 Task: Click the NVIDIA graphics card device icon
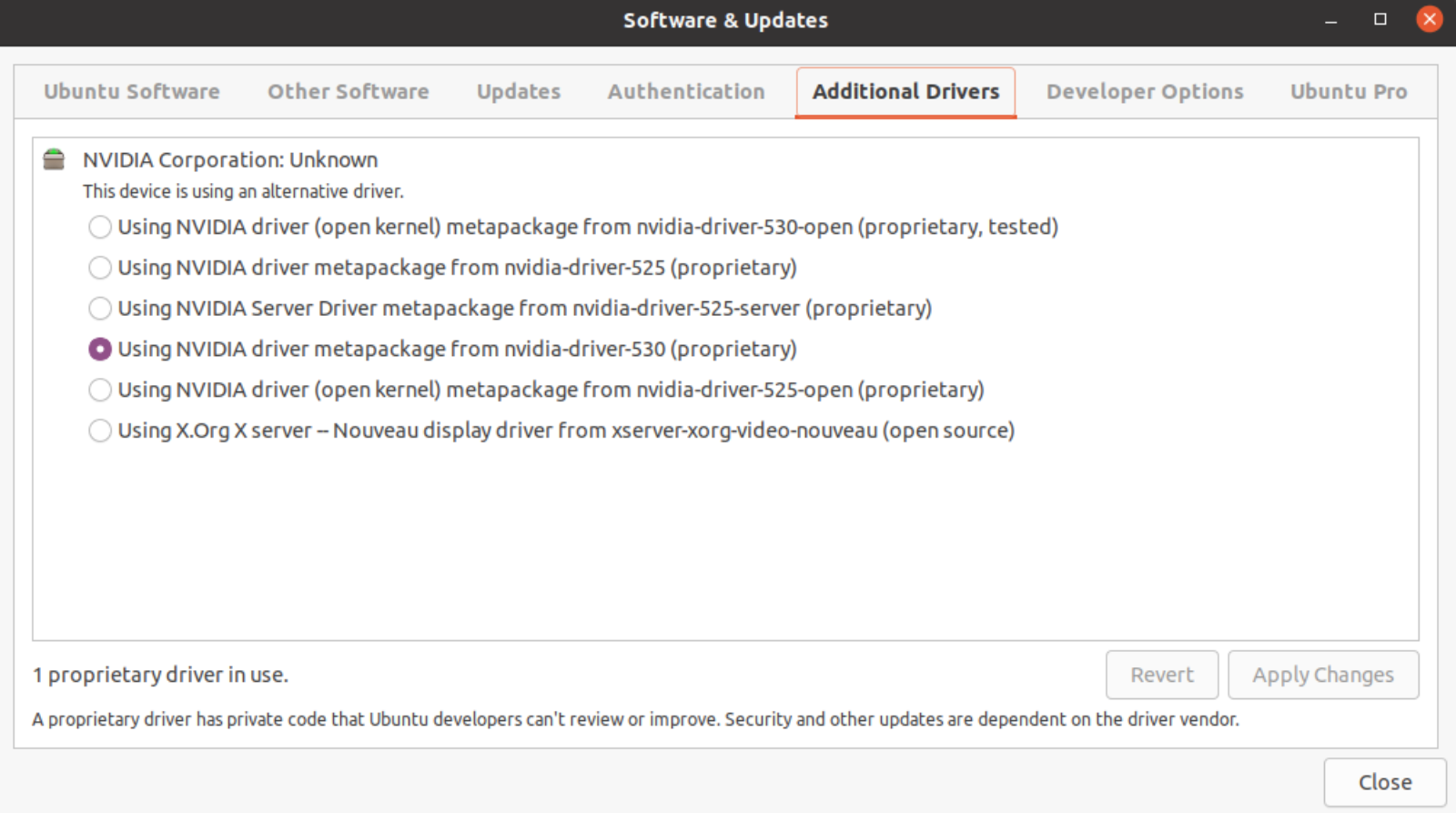54,159
